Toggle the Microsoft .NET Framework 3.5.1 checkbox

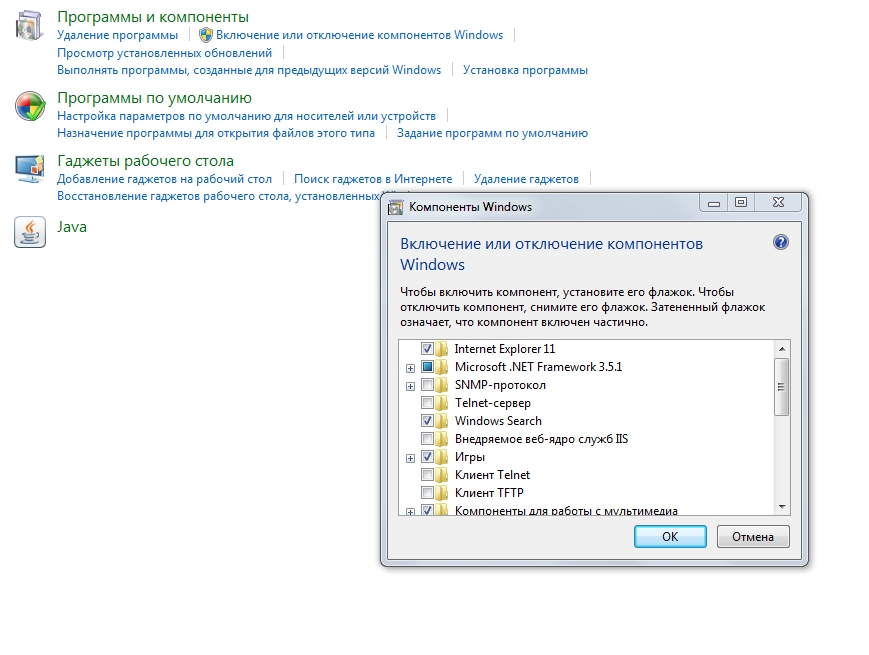pos(427,367)
